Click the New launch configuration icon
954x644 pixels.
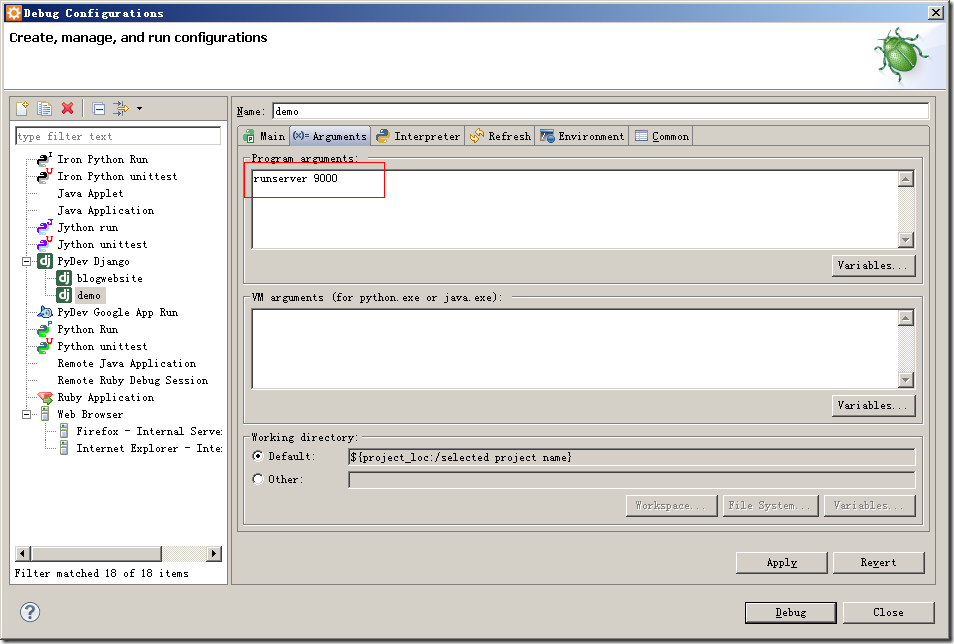22,108
